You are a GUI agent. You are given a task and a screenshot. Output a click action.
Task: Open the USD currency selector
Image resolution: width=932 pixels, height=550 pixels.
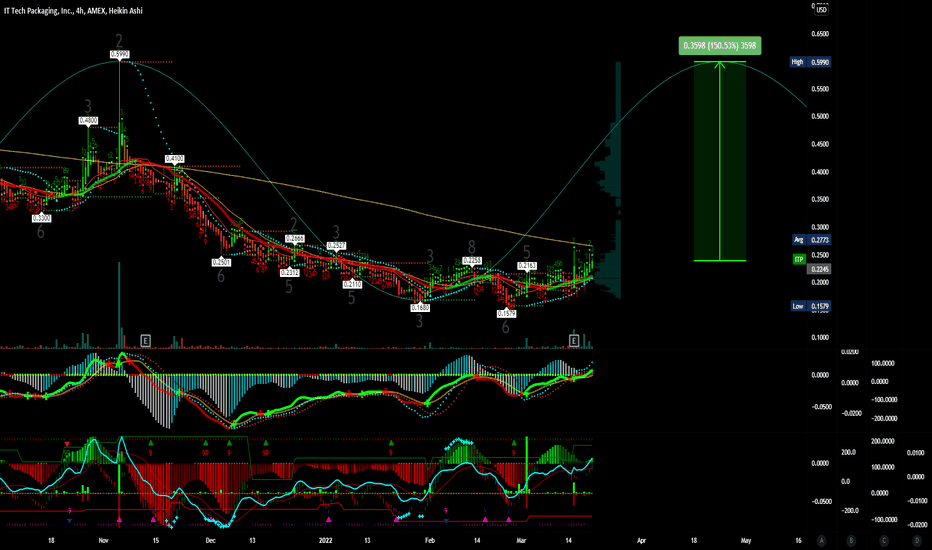coord(821,10)
